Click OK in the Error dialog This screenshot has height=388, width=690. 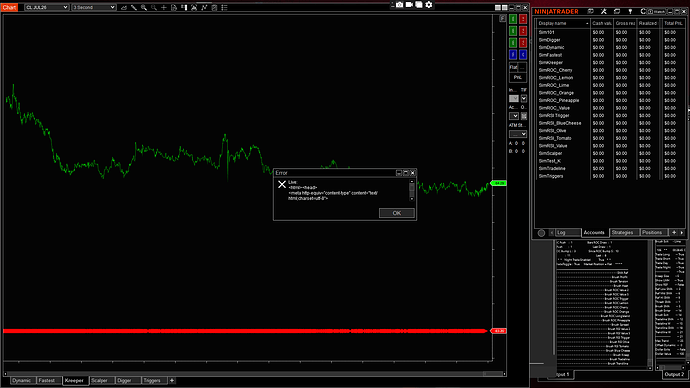click(396, 213)
